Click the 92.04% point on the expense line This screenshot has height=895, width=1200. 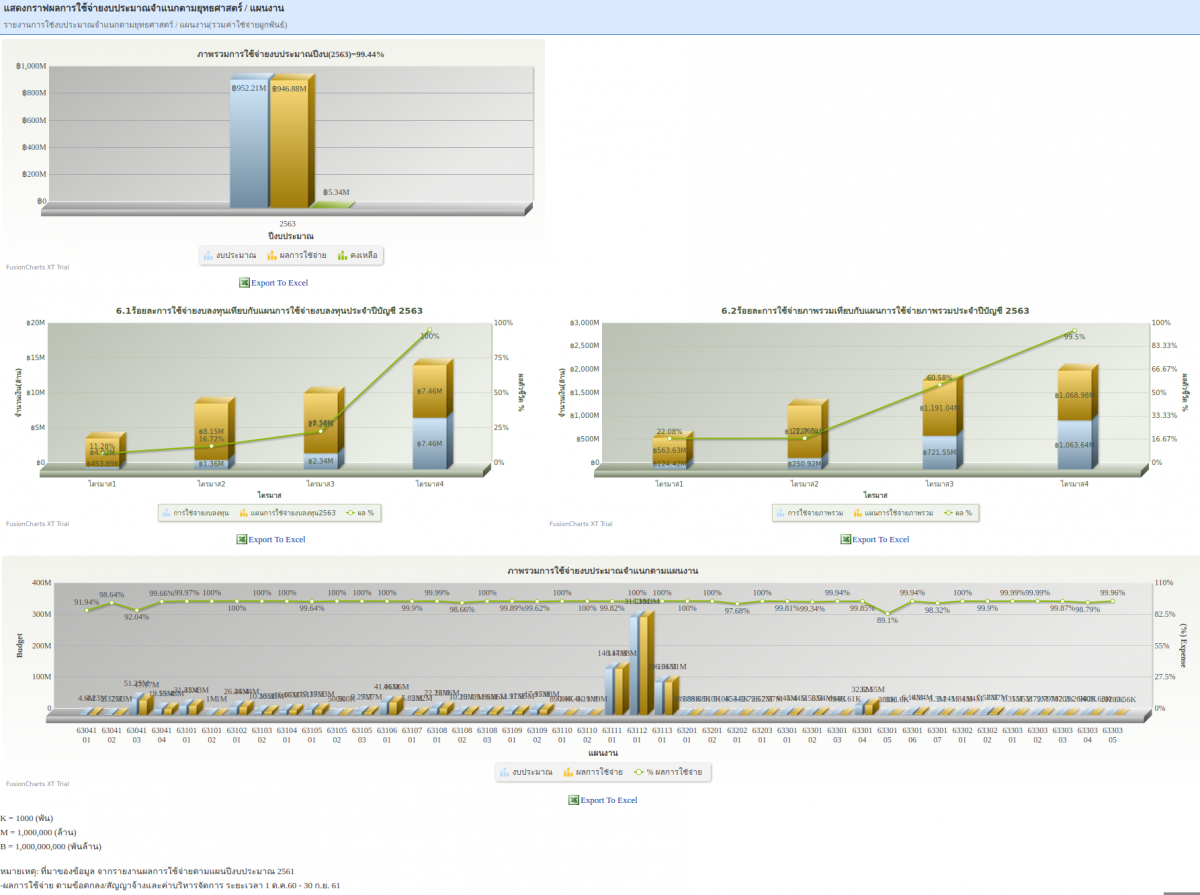point(137,610)
